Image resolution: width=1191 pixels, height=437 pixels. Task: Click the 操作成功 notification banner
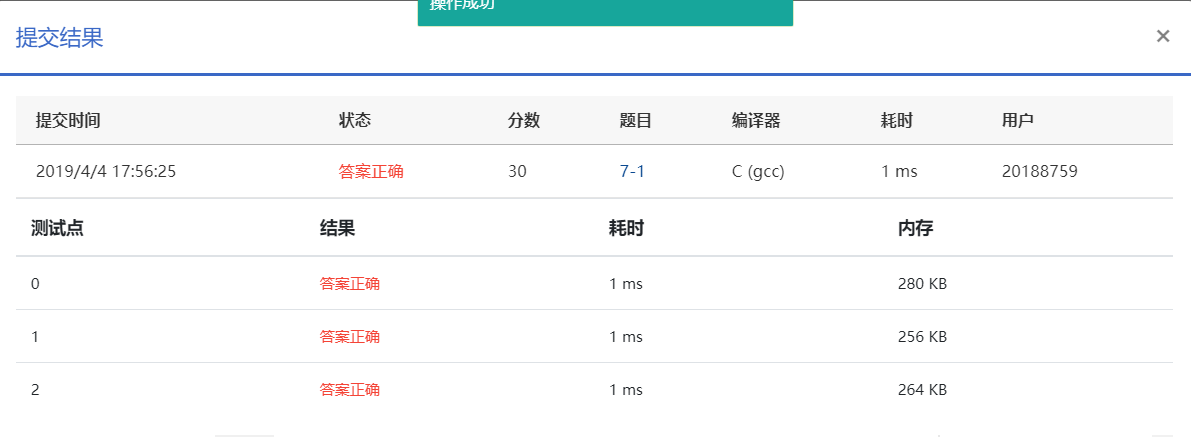(x=605, y=11)
